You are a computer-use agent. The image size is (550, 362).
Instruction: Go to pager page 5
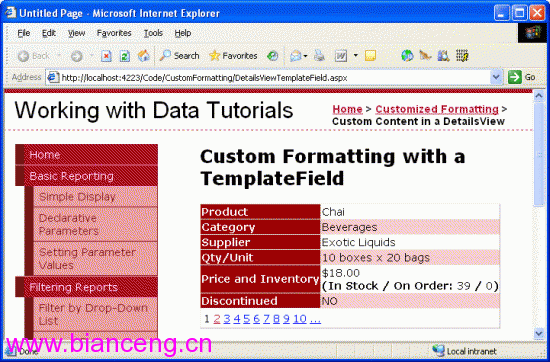[247, 319]
